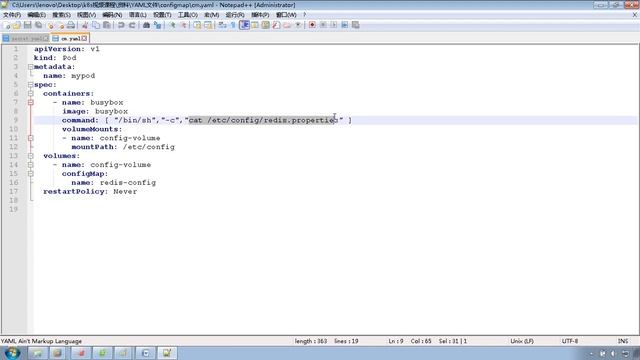Open the Windows Start orb
640x360 pixels.
click(x=12, y=353)
